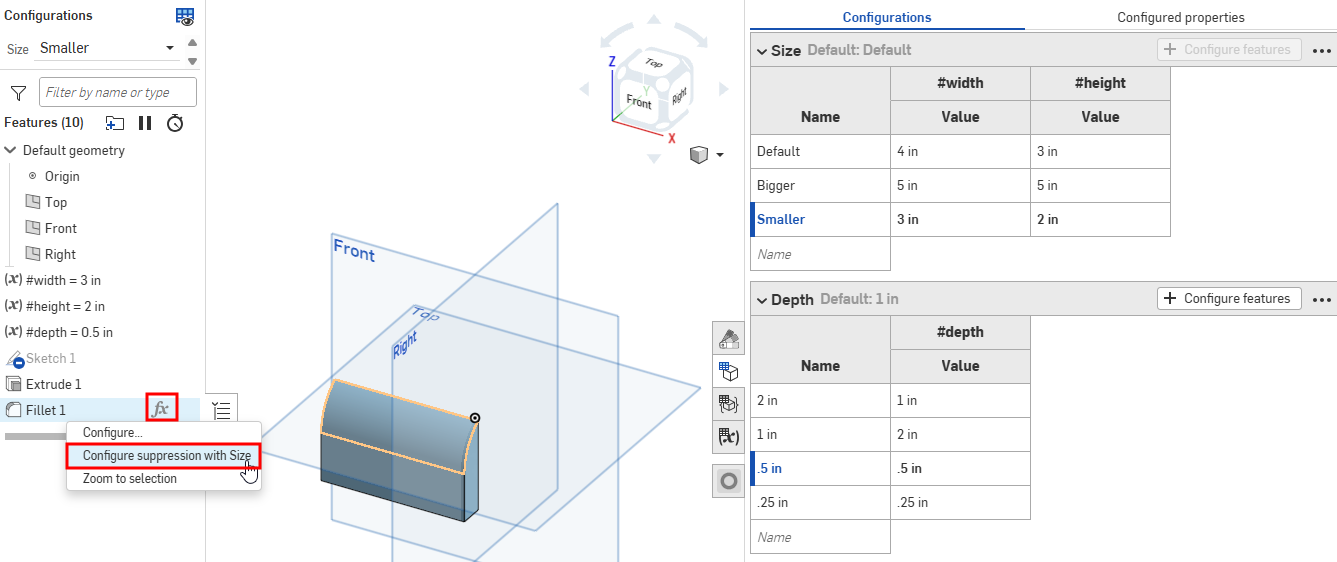Viewport: 1337px width, 562px height.
Task: Click the feature filter funnel icon
Action: click(18, 93)
